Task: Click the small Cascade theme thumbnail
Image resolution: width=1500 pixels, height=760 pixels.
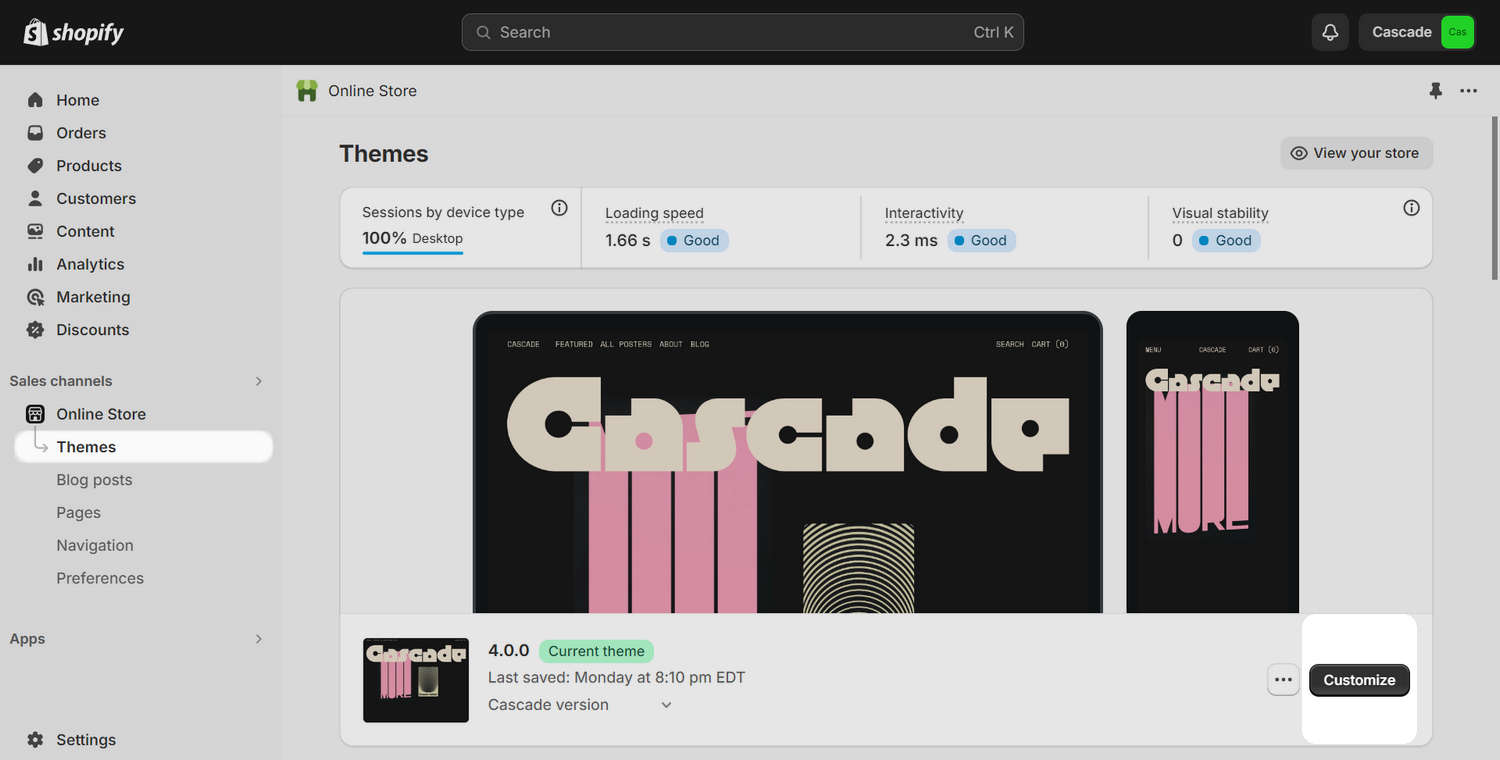Action: click(416, 680)
